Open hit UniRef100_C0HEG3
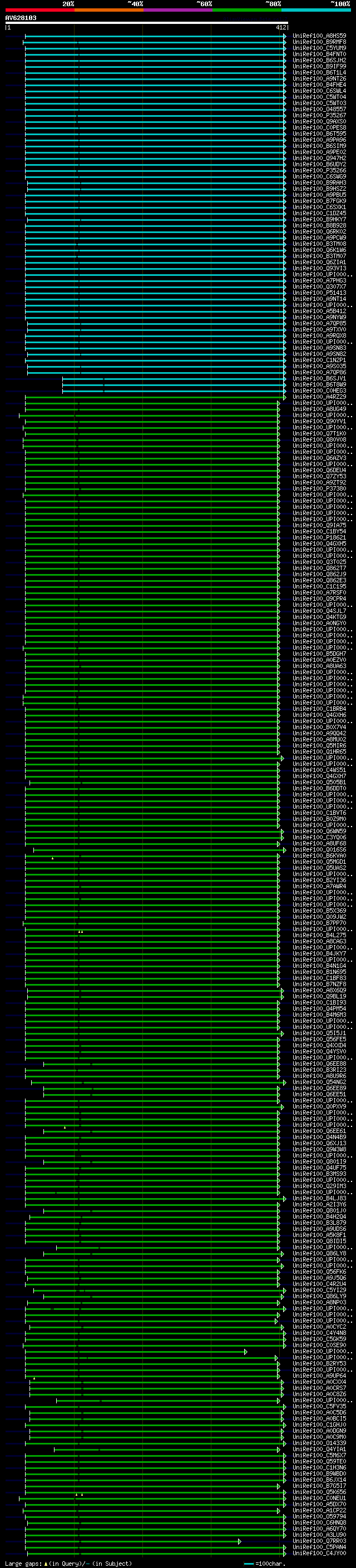The width and height of the screenshot is (356, 1568). point(319,391)
